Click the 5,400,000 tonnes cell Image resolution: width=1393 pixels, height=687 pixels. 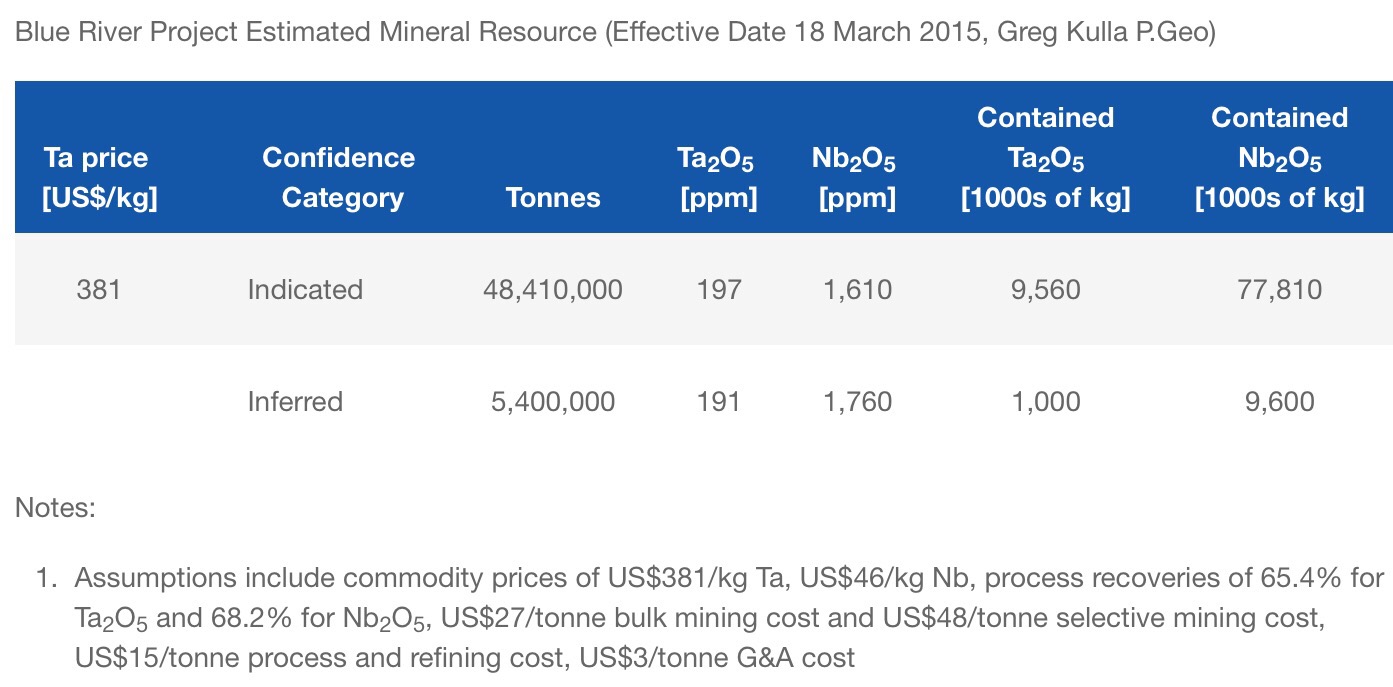(x=553, y=402)
